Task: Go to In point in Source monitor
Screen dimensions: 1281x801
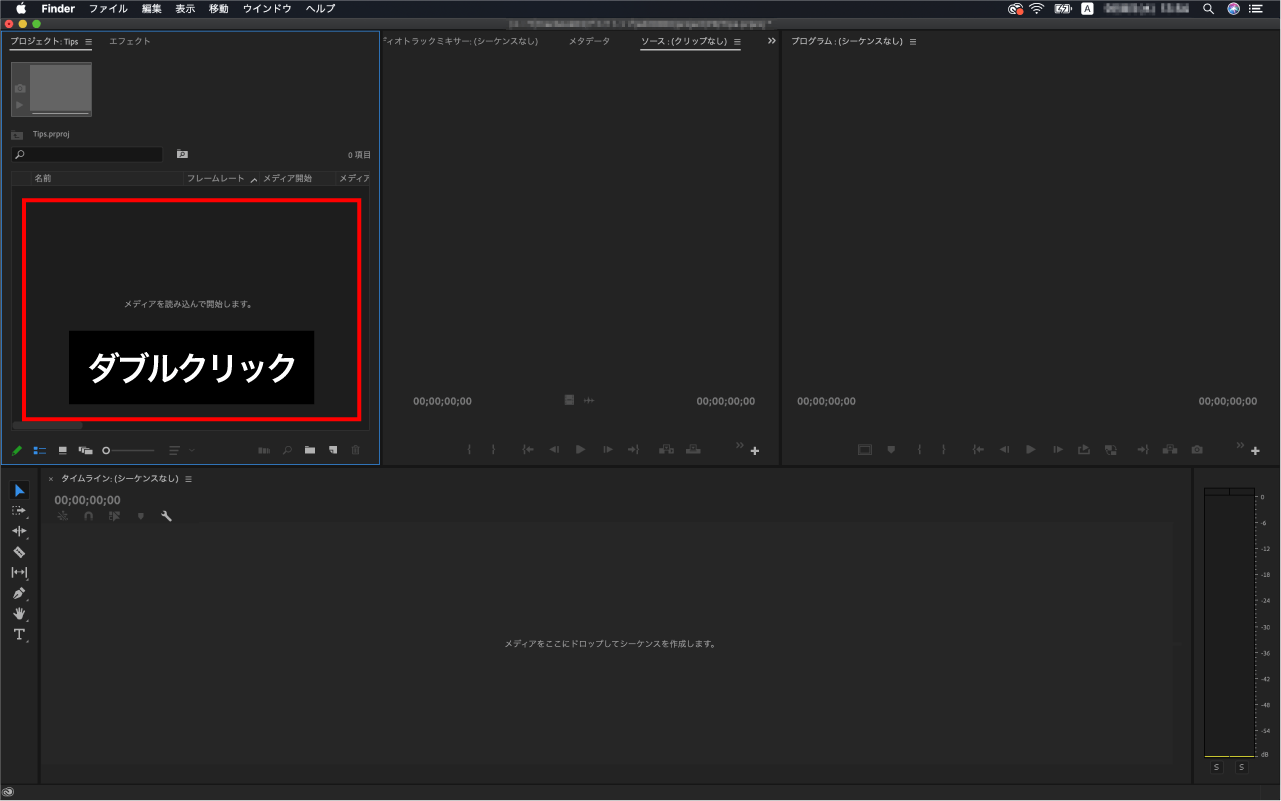Action: pos(528,450)
